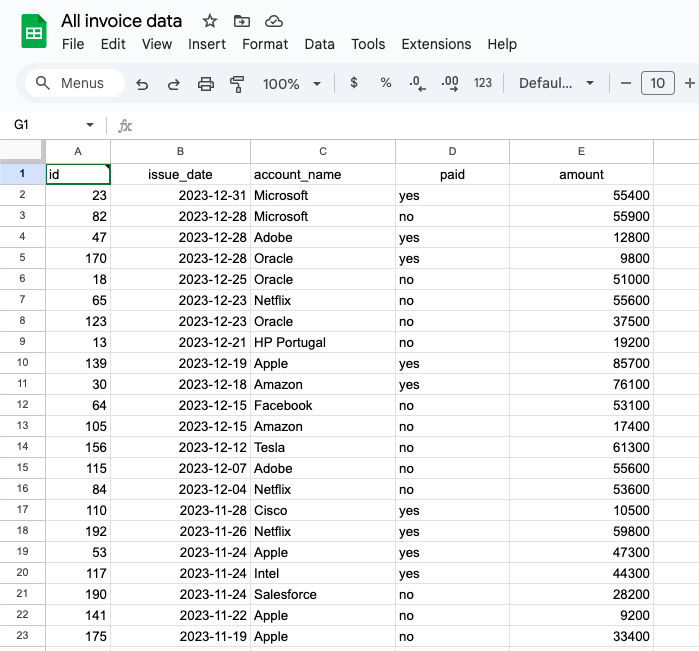This screenshot has height=651, width=699.
Task: Click the move to folder icon
Action: (242, 21)
